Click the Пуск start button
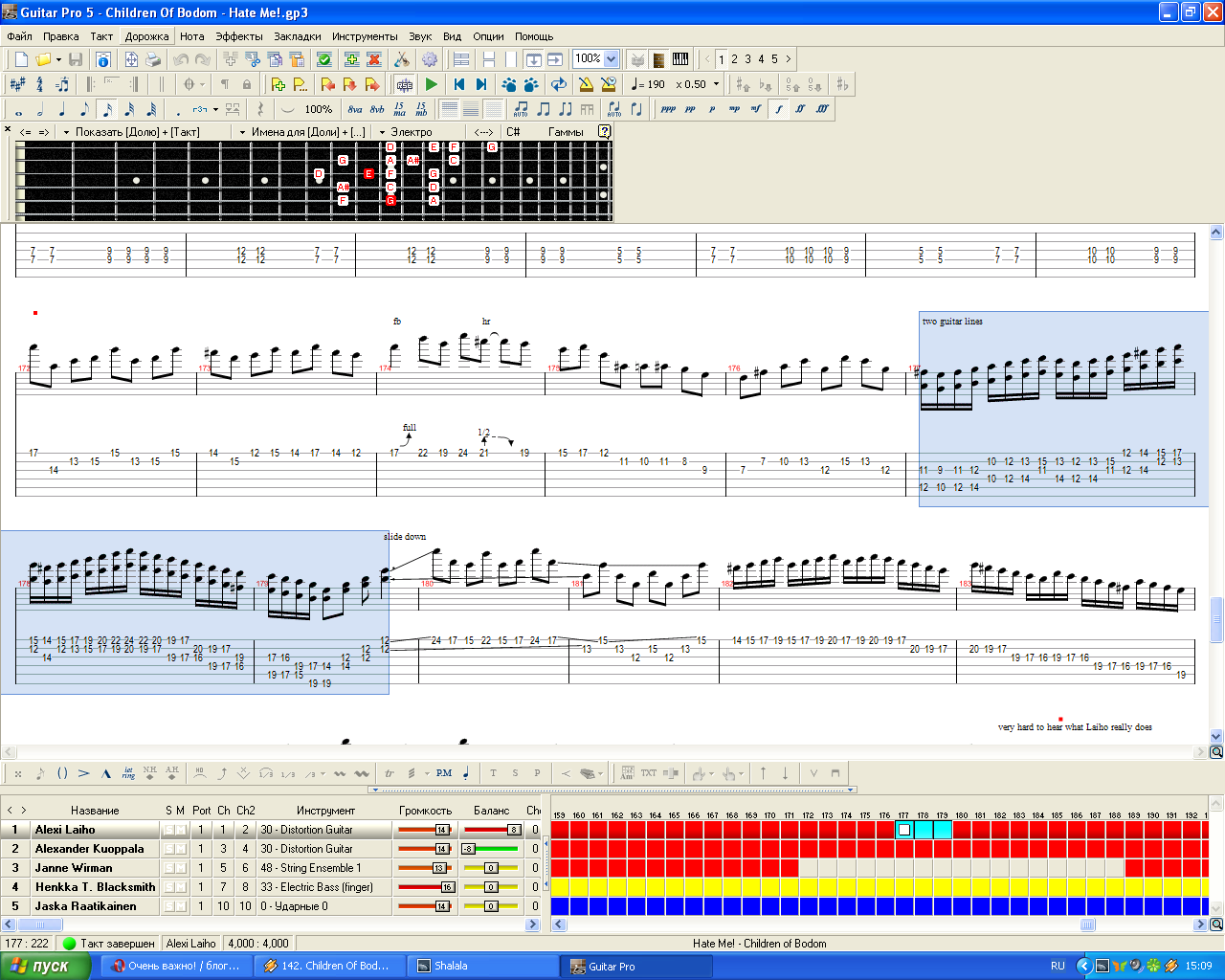Image resolution: width=1225 pixels, height=980 pixels. click(x=46, y=966)
